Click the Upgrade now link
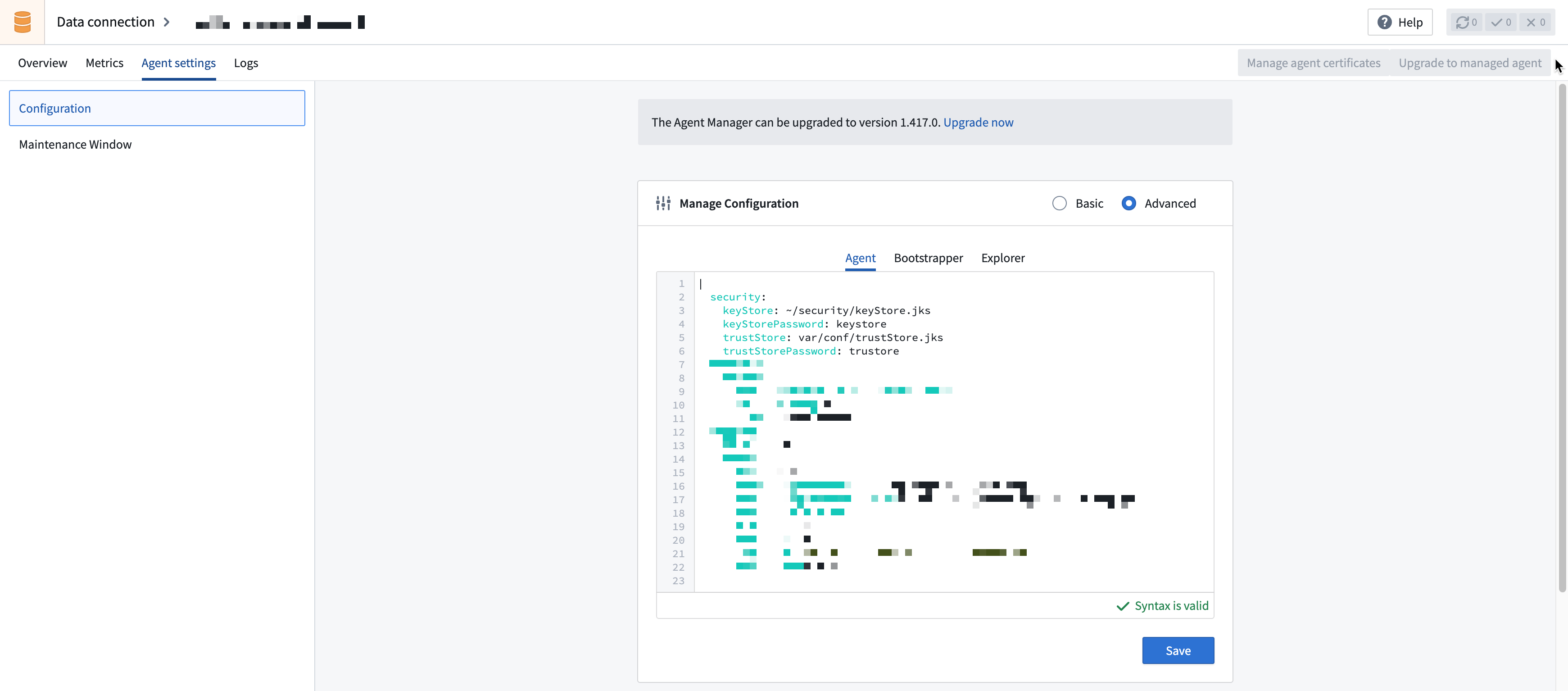The height and width of the screenshot is (691, 1568). [x=978, y=123]
